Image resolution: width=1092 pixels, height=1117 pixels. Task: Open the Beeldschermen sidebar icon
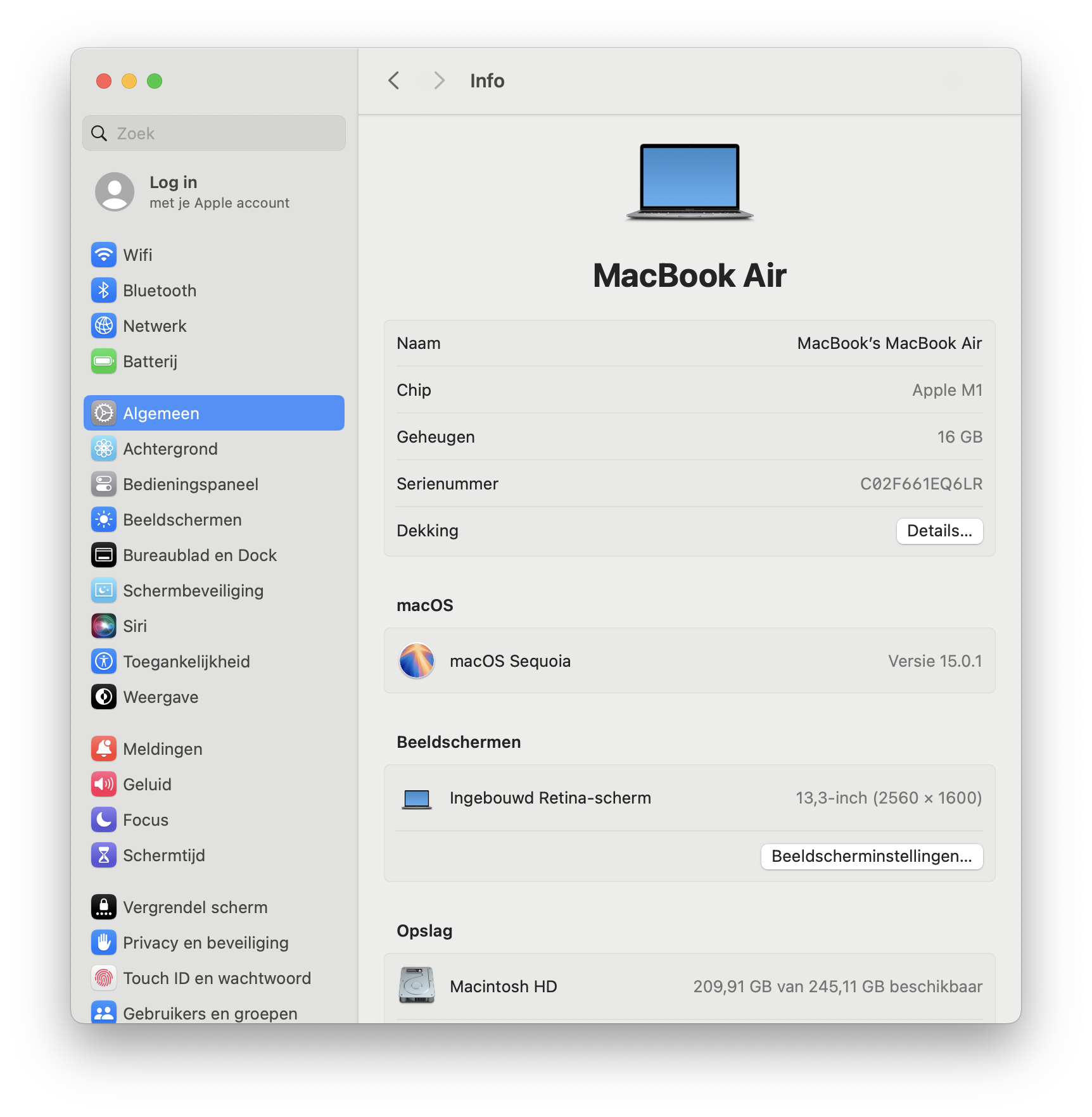(104, 520)
